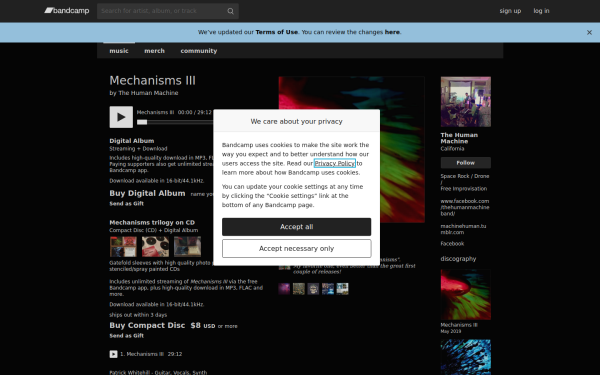Open the fourth supporter avatar
The width and height of the screenshot is (600, 375).
point(328,289)
